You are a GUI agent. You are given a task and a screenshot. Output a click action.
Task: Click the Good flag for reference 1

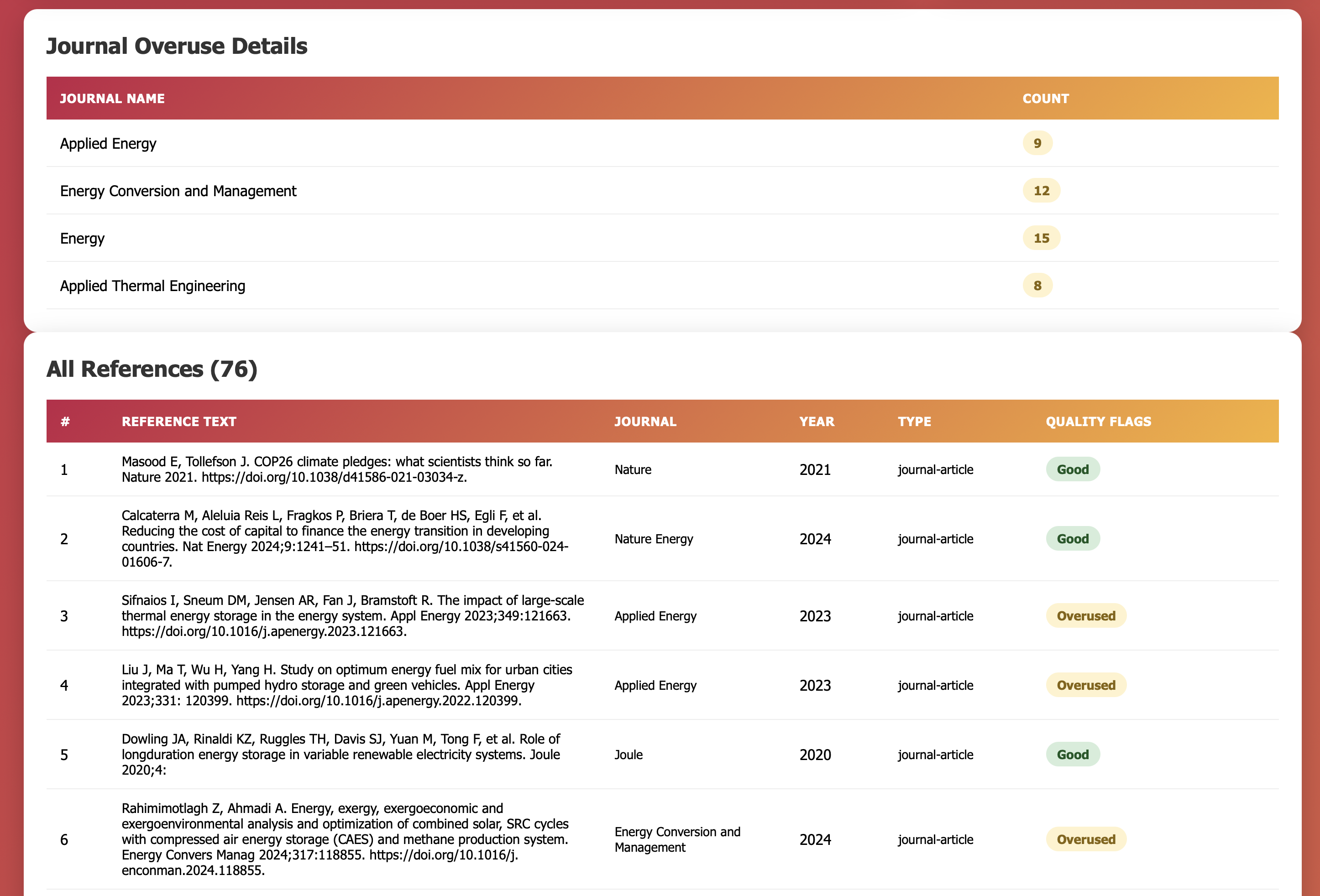click(1072, 469)
